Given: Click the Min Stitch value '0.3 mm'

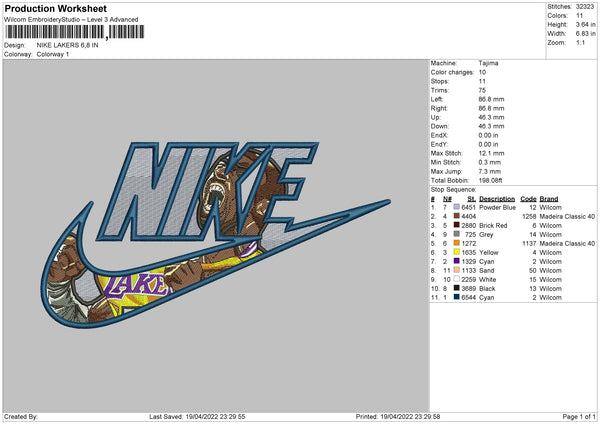Looking at the screenshot, I should click(489, 162).
